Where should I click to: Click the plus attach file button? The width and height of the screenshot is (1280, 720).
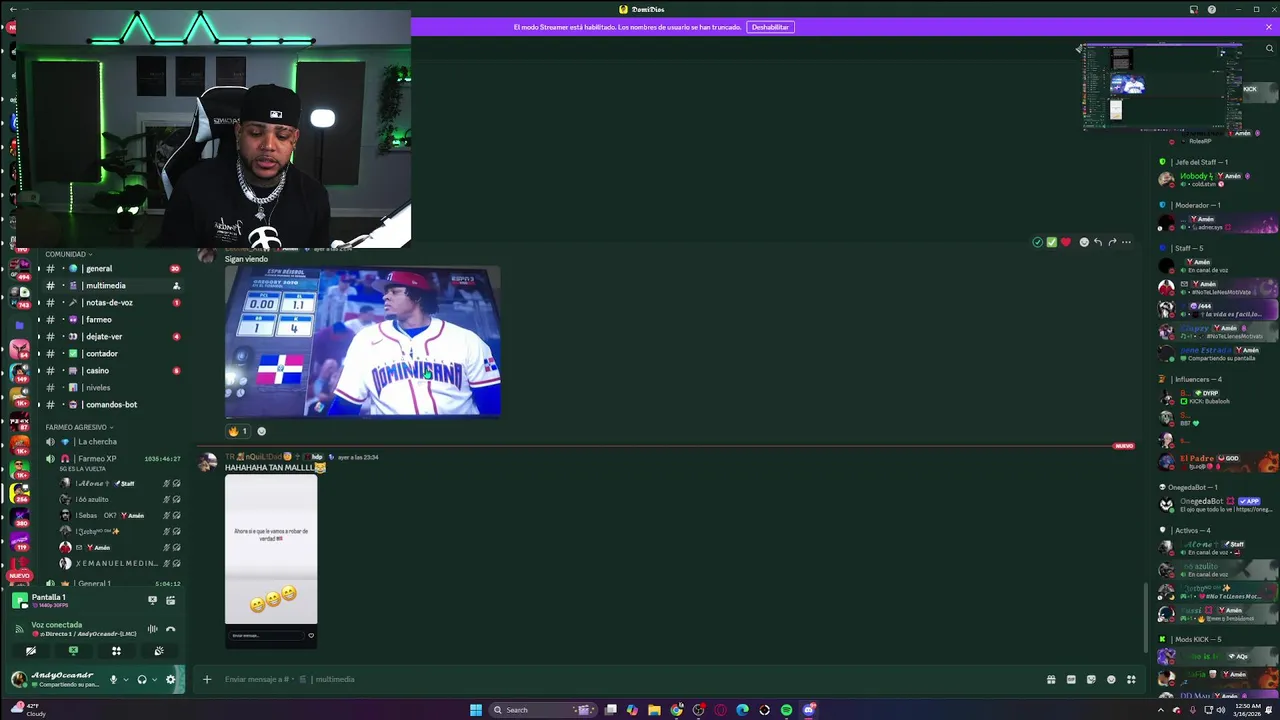(207, 679)
